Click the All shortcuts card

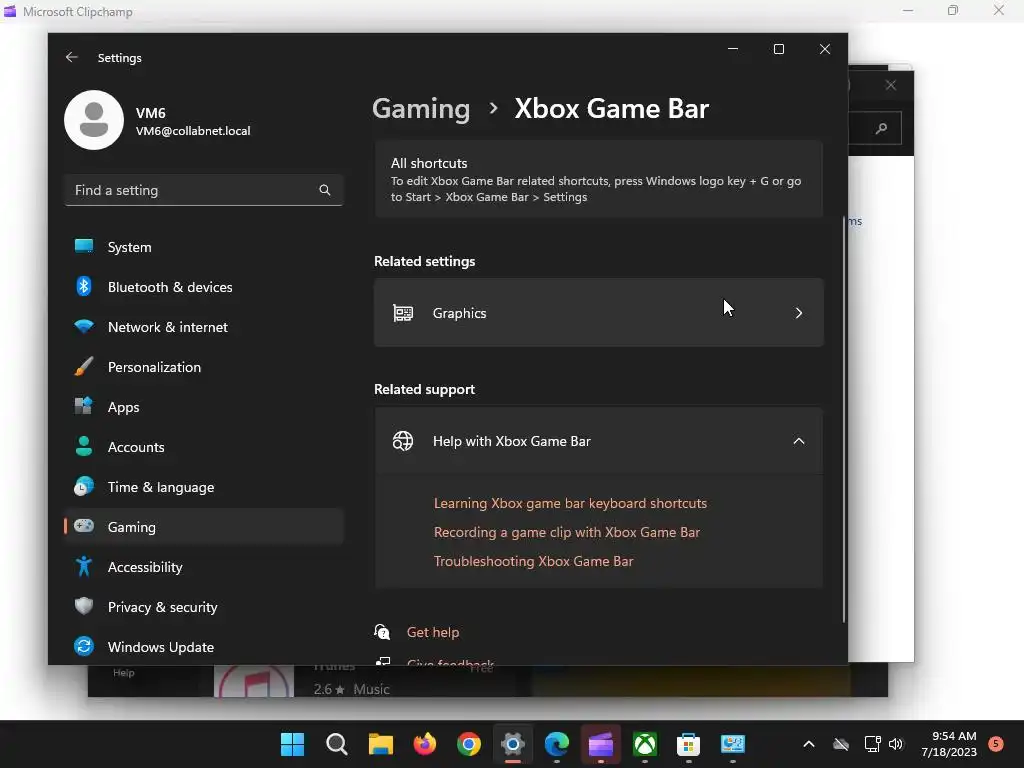tap(598, 179)
